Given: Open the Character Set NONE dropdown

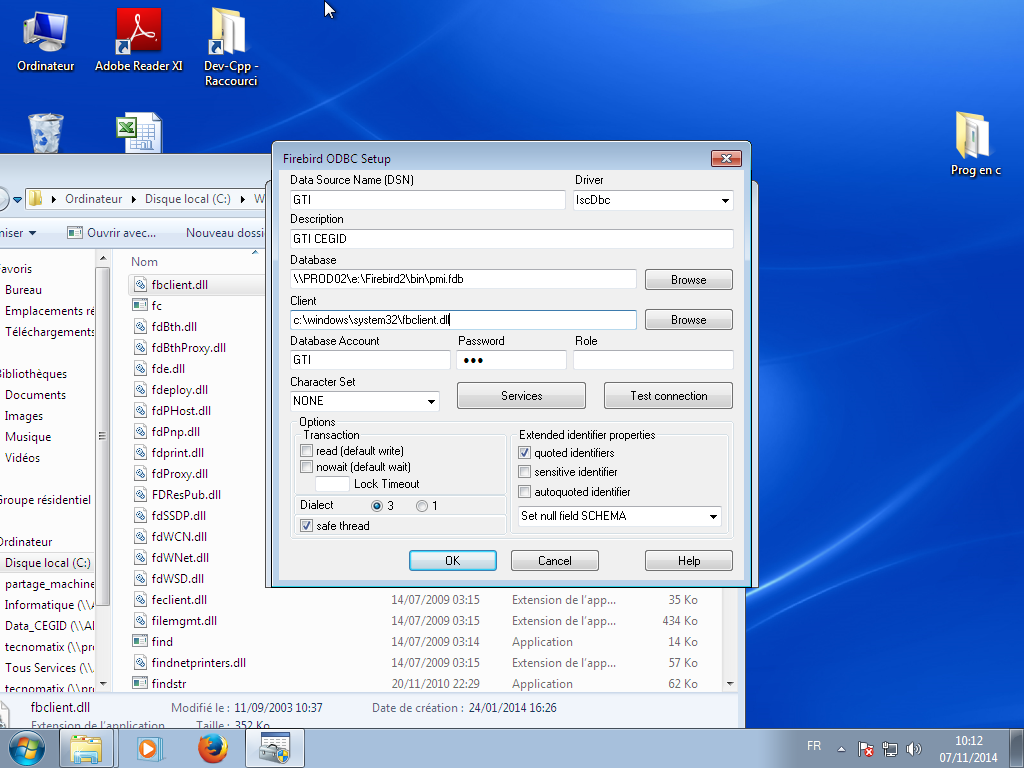Looking at the screenshot, I should click(x=431, y=401).
